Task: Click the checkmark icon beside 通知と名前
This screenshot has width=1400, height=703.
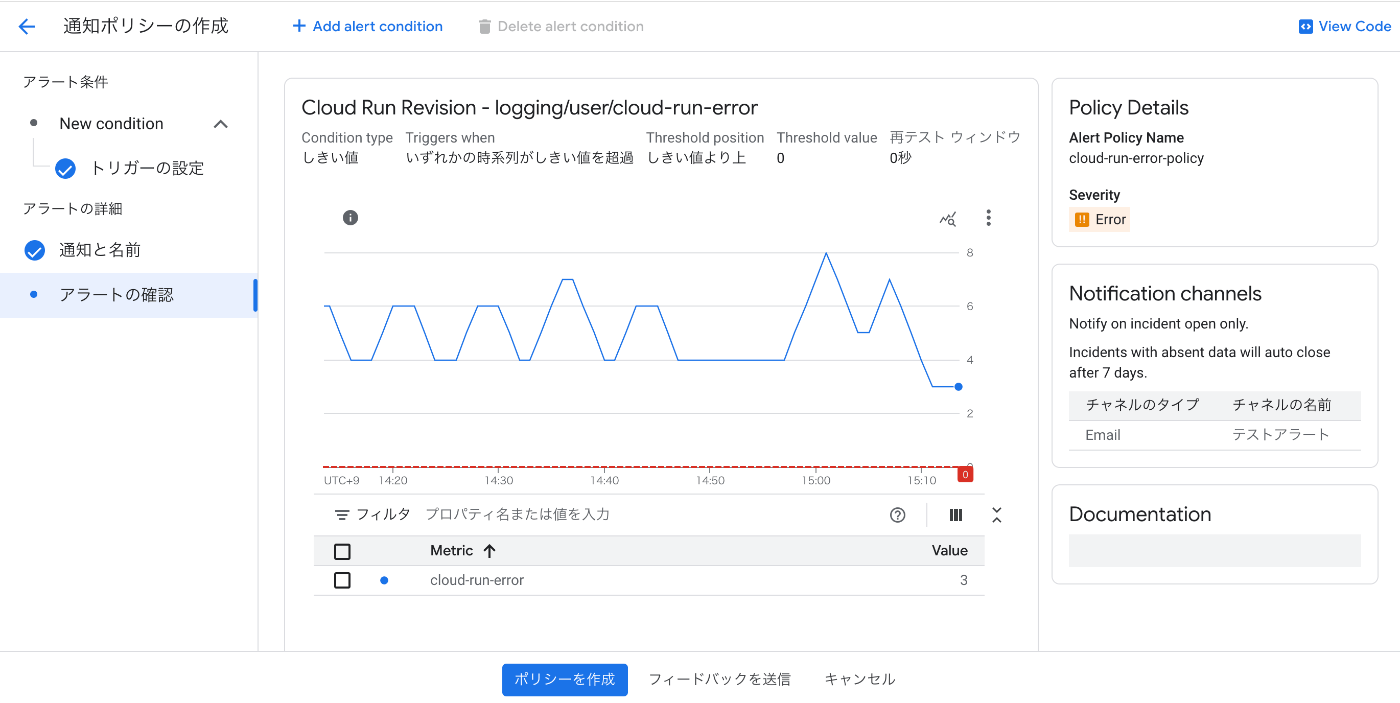Action: click(x=35, y=250)
